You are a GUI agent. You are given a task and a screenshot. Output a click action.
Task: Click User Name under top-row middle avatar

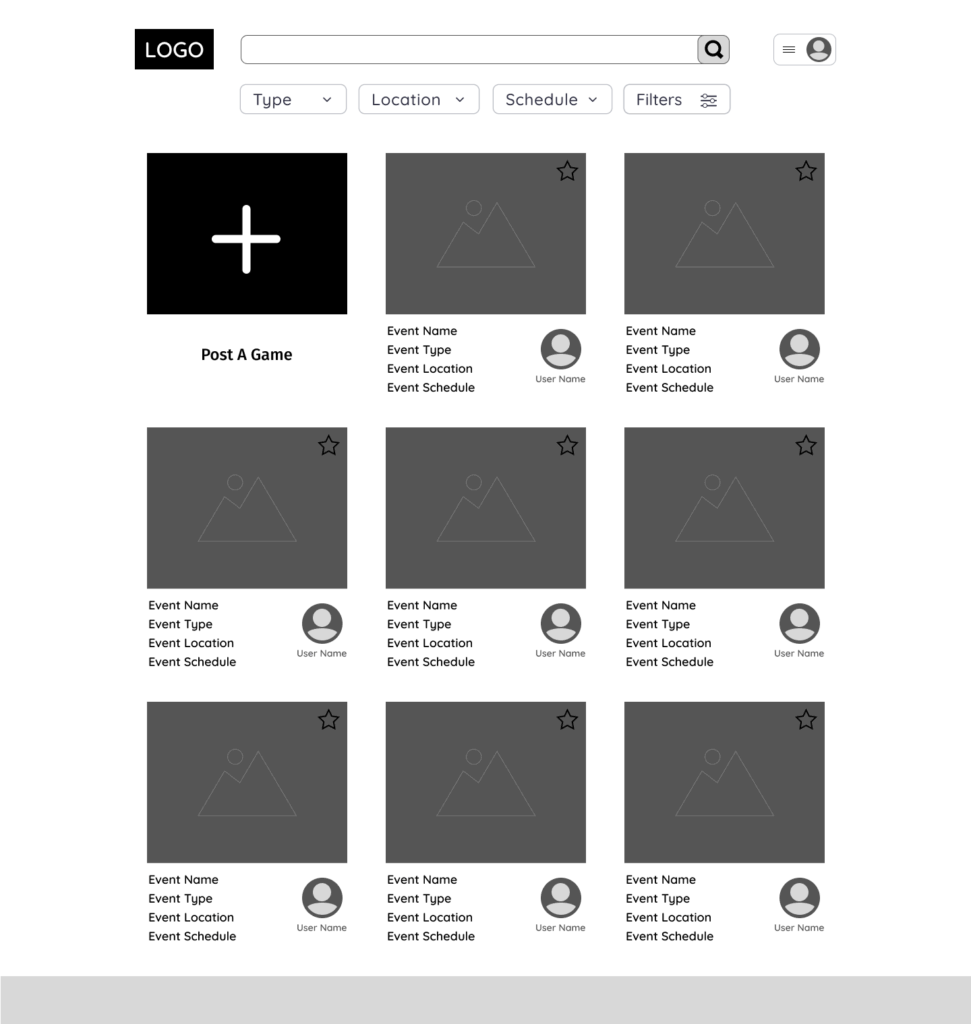560,379
